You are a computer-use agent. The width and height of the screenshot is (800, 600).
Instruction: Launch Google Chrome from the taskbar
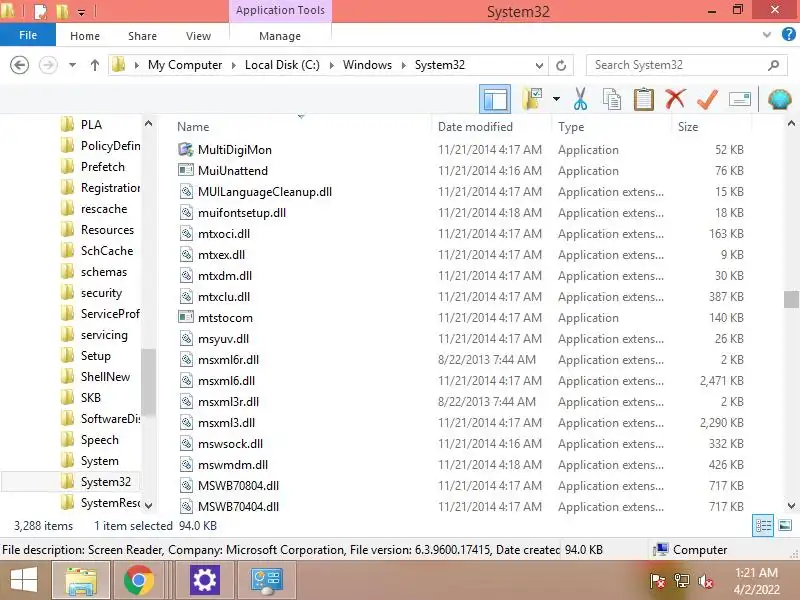(x=138, y=580)
